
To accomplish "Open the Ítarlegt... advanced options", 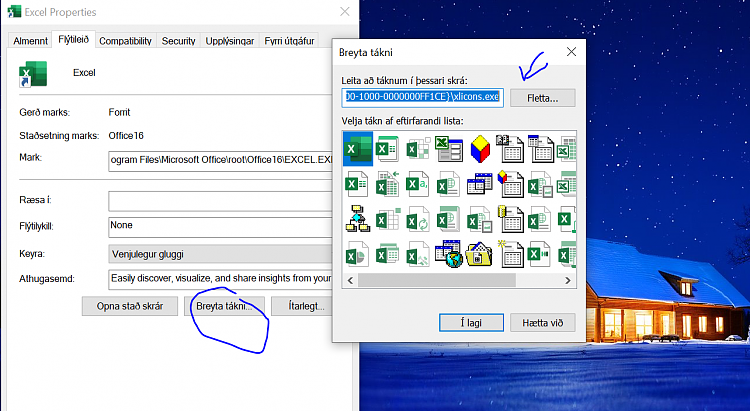I will coord(302,306).
